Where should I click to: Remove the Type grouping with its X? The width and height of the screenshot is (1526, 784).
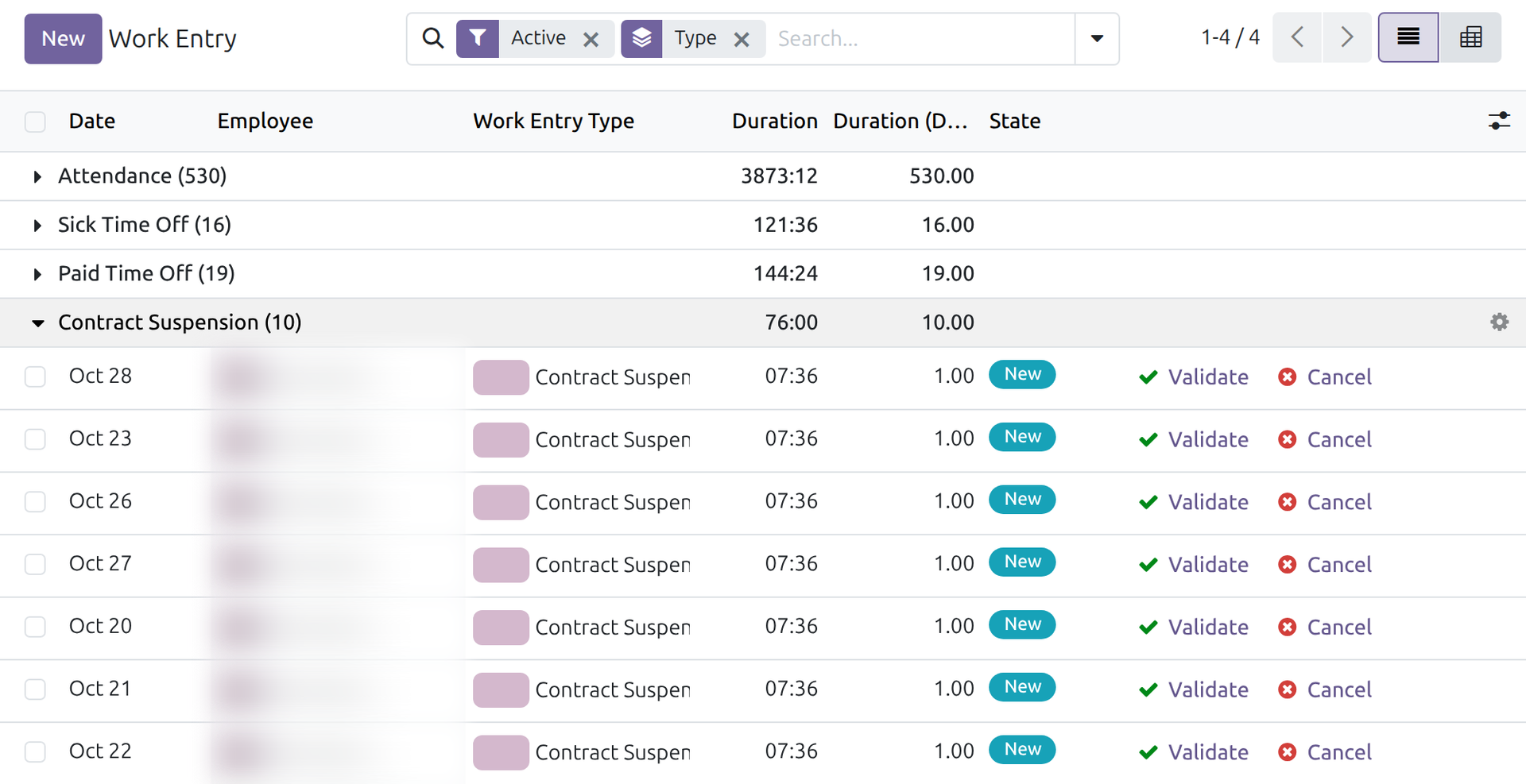pyautogui.click(x=742, y=39)
